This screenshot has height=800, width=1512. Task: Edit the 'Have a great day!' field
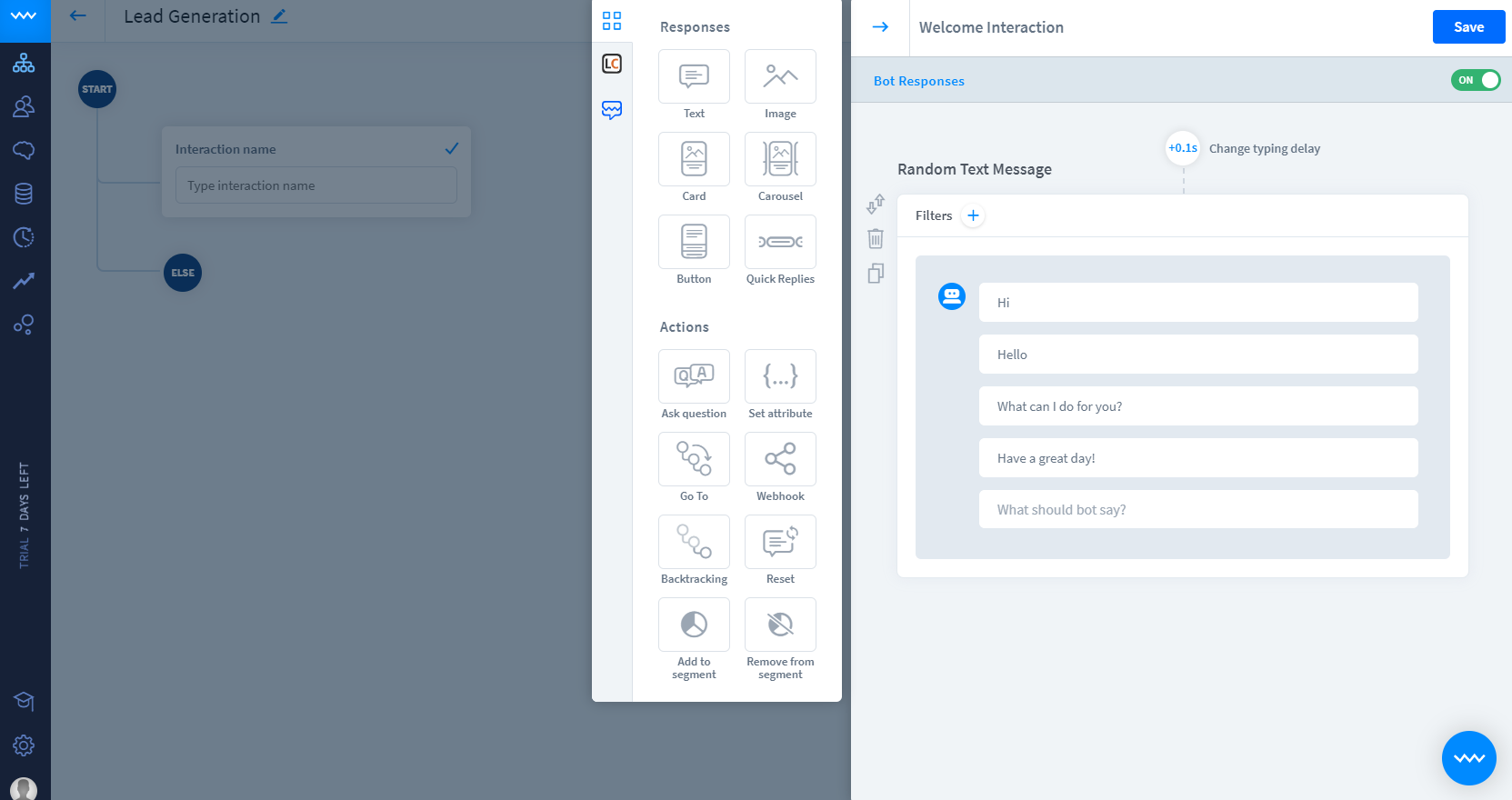coord(1198,458)
